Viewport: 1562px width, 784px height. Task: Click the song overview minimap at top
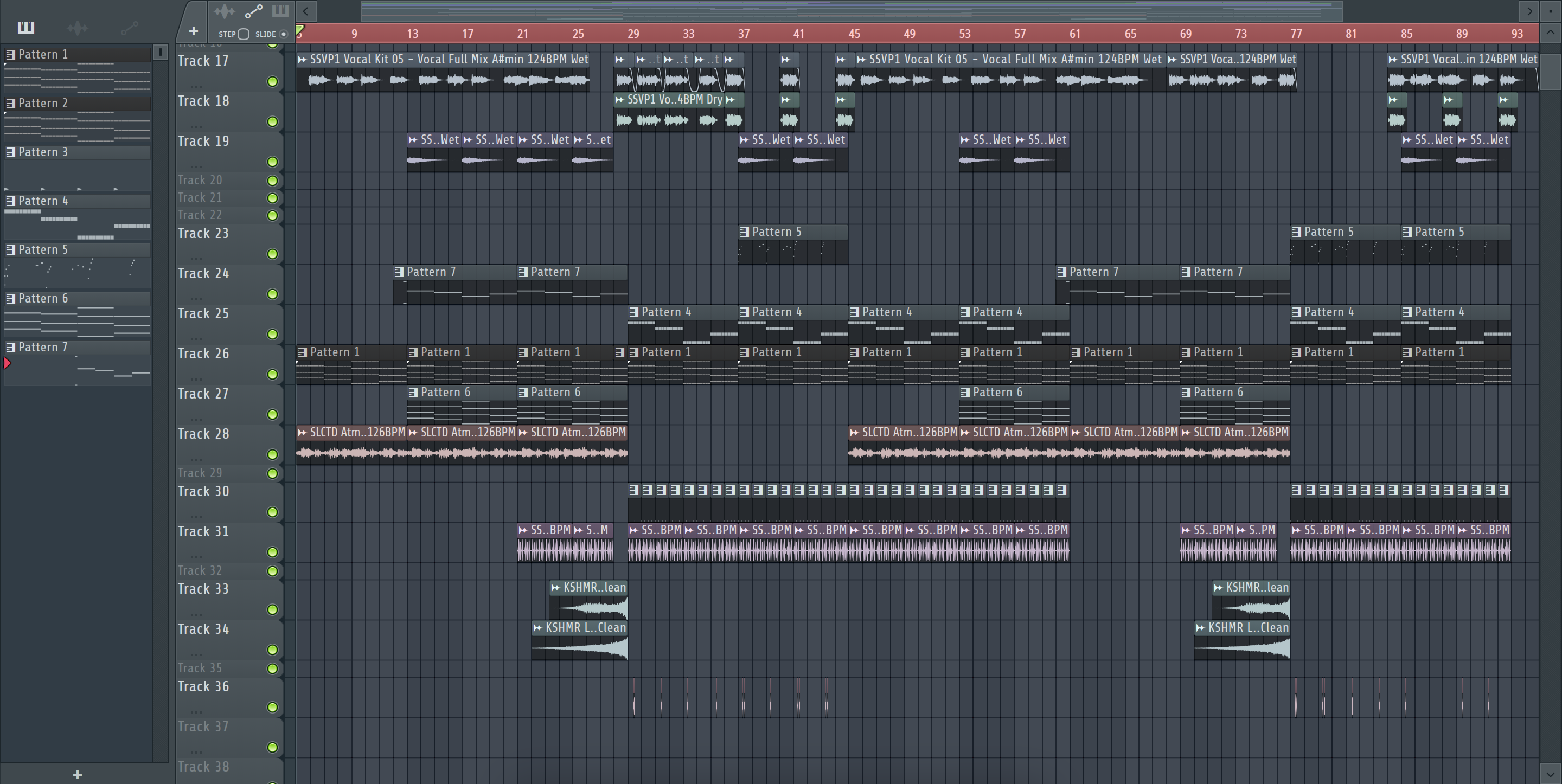[852, 11]
